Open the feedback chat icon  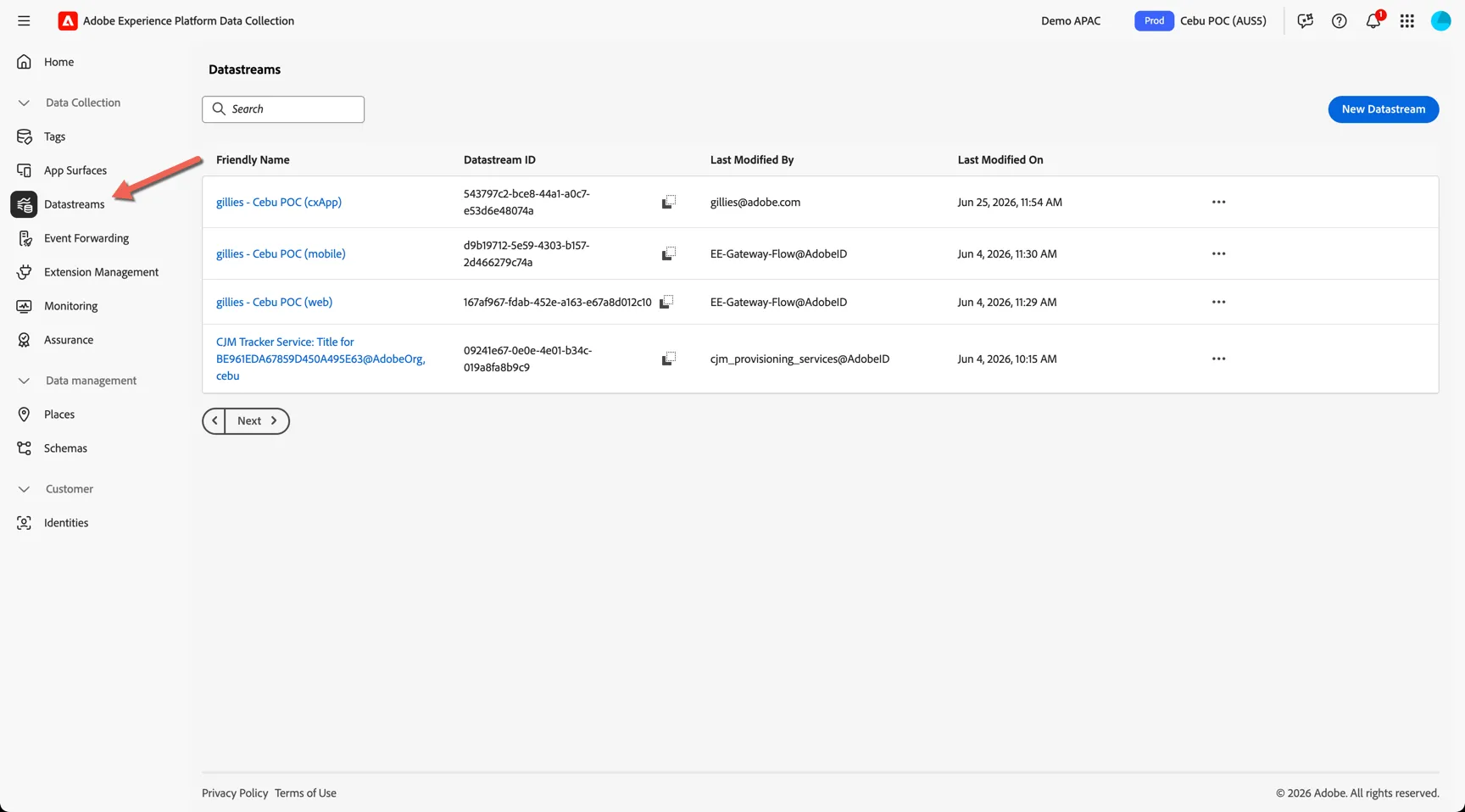(1306, 21)
